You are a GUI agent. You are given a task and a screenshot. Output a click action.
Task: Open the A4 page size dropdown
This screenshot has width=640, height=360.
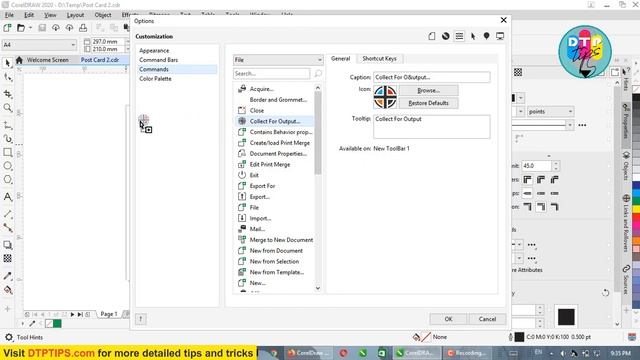pos(39,44)
